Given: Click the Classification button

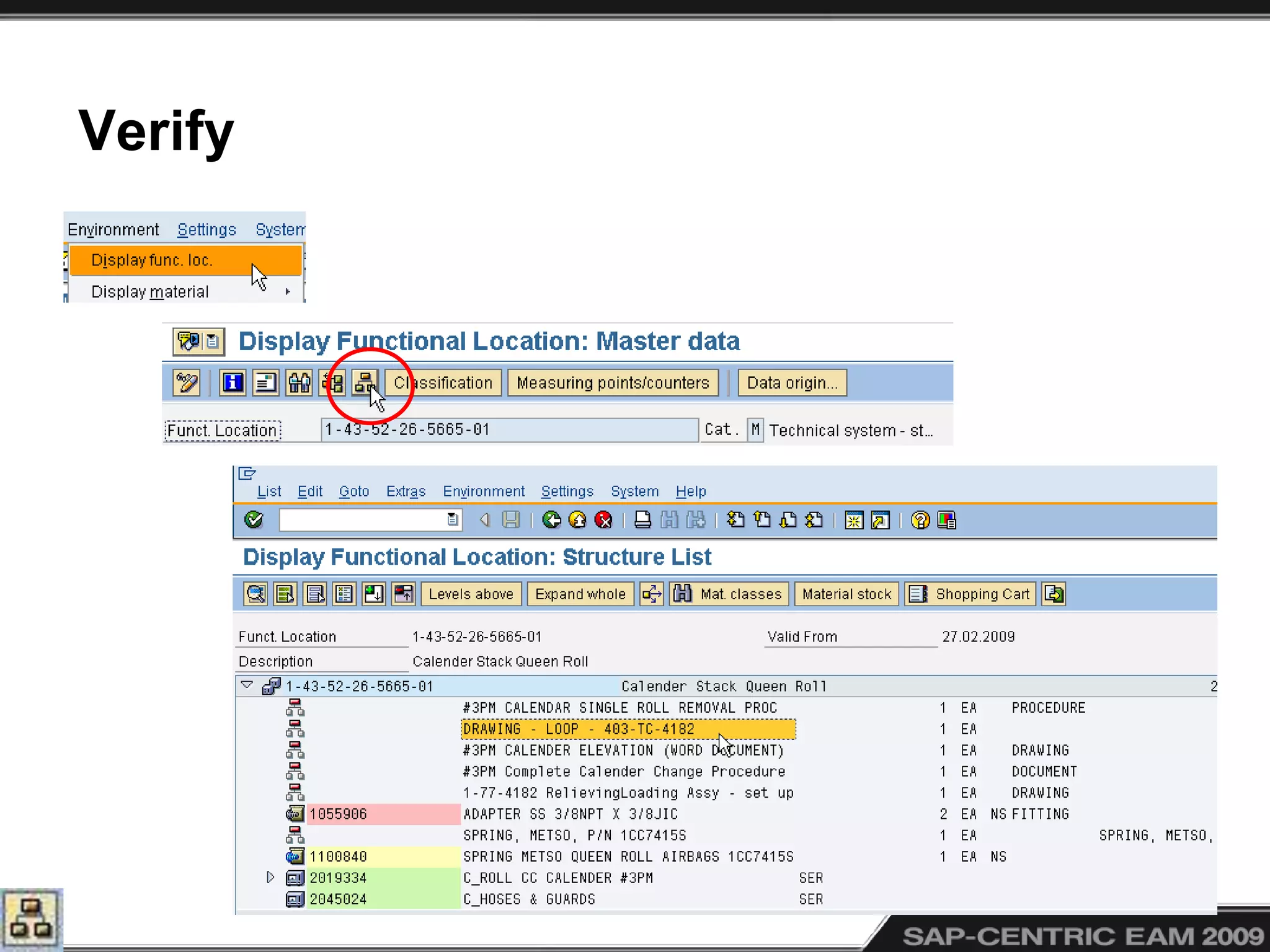Looking at the screenshot, I should 443,382.
